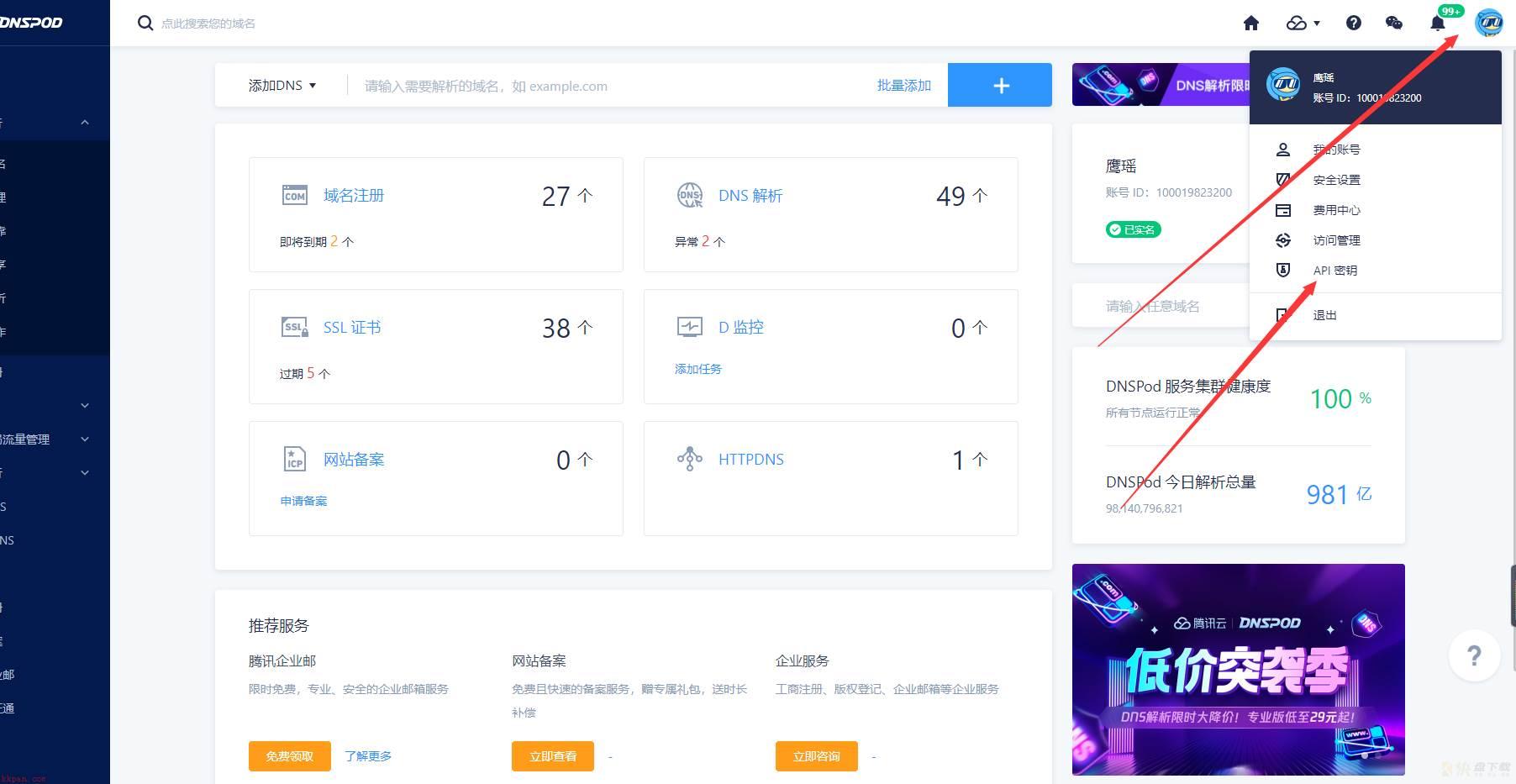Image resolution: width=1516 pixels, height=784 pixels.
Task: Click the 访问管理 icon
Action: tap(1283, 240)
